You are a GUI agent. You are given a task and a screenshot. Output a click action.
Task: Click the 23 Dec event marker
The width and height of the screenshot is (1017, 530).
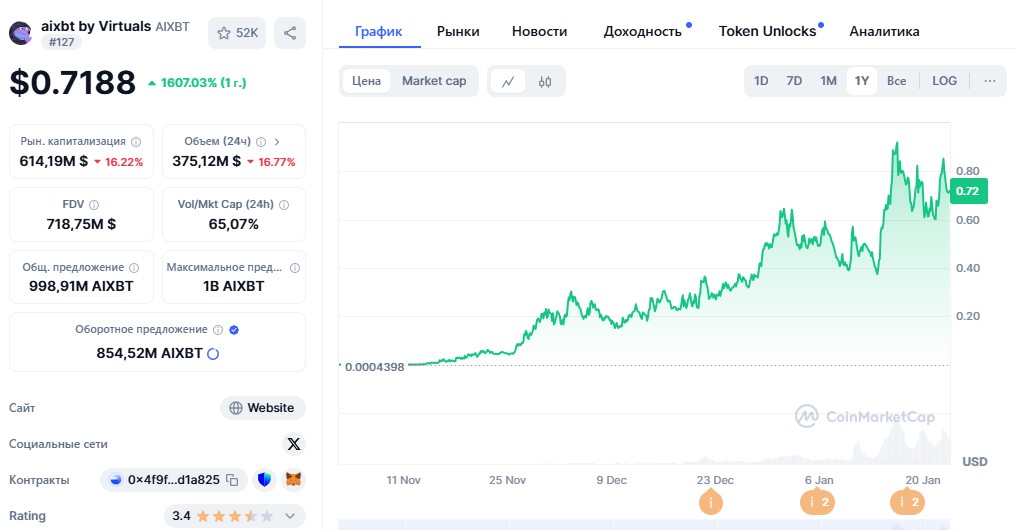pos(711,503)
